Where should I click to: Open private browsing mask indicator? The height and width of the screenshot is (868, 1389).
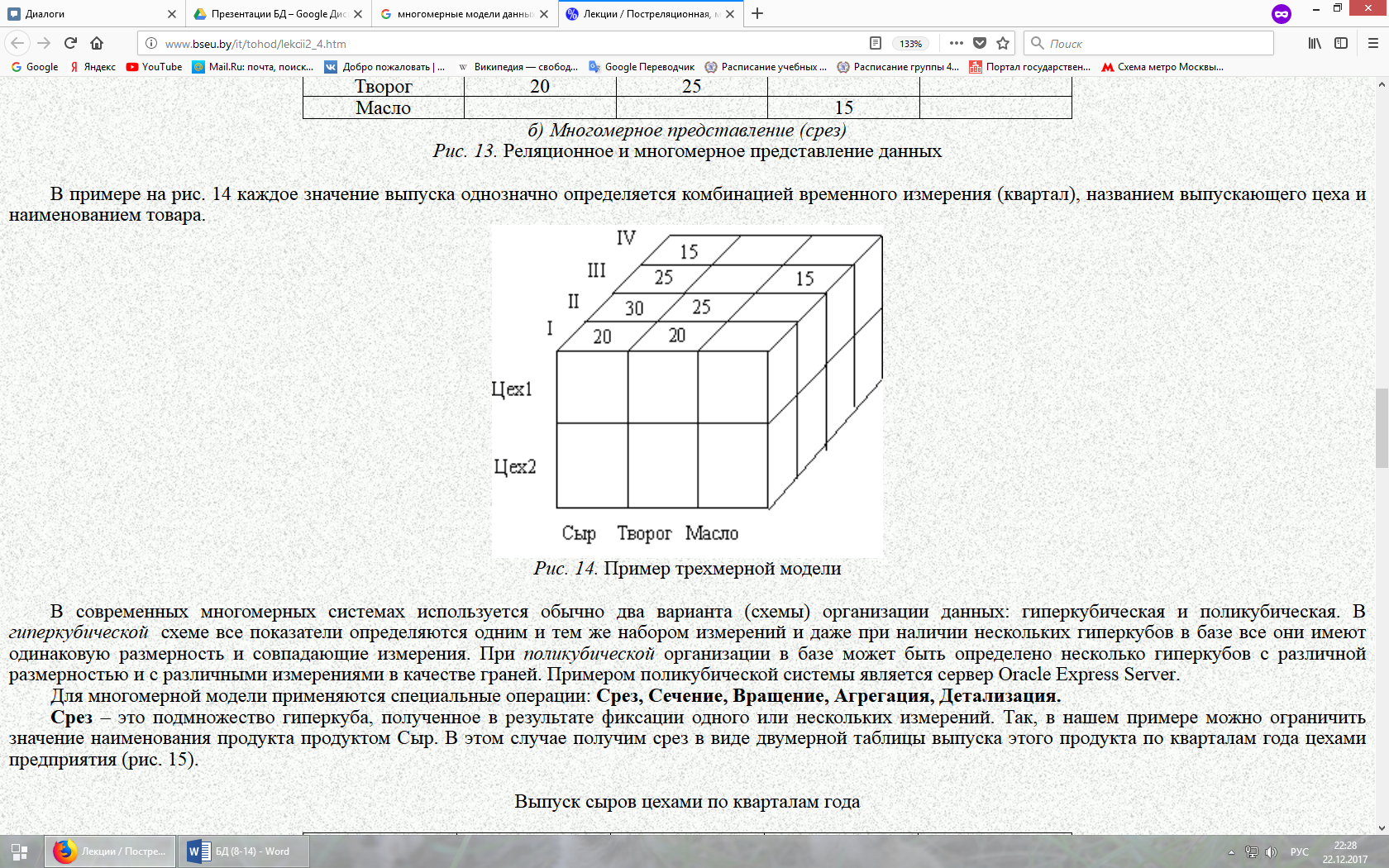1282,13
